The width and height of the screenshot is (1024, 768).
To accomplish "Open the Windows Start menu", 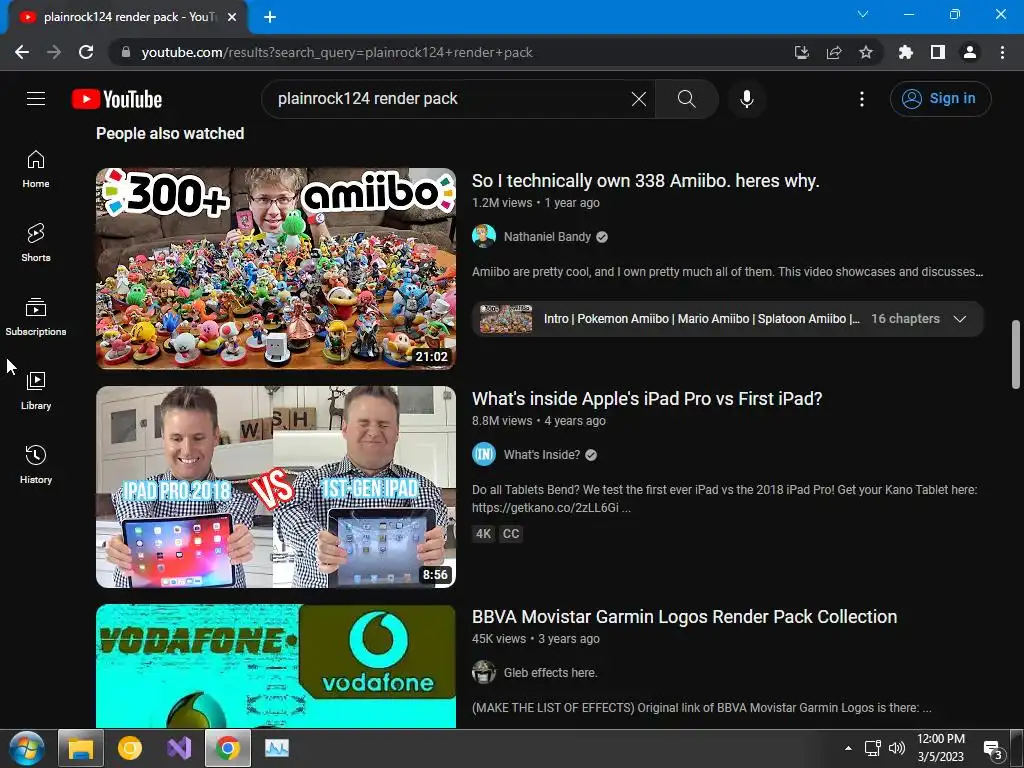I will 27,748.
